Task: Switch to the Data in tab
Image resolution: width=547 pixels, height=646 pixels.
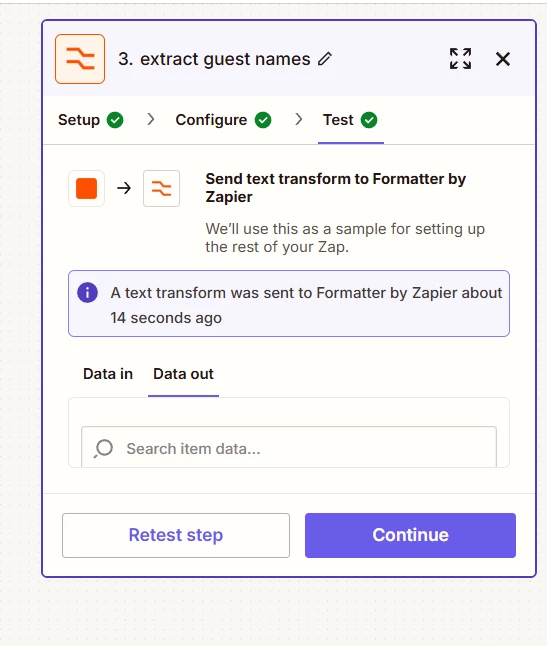Action: click(x=108, y=374)
